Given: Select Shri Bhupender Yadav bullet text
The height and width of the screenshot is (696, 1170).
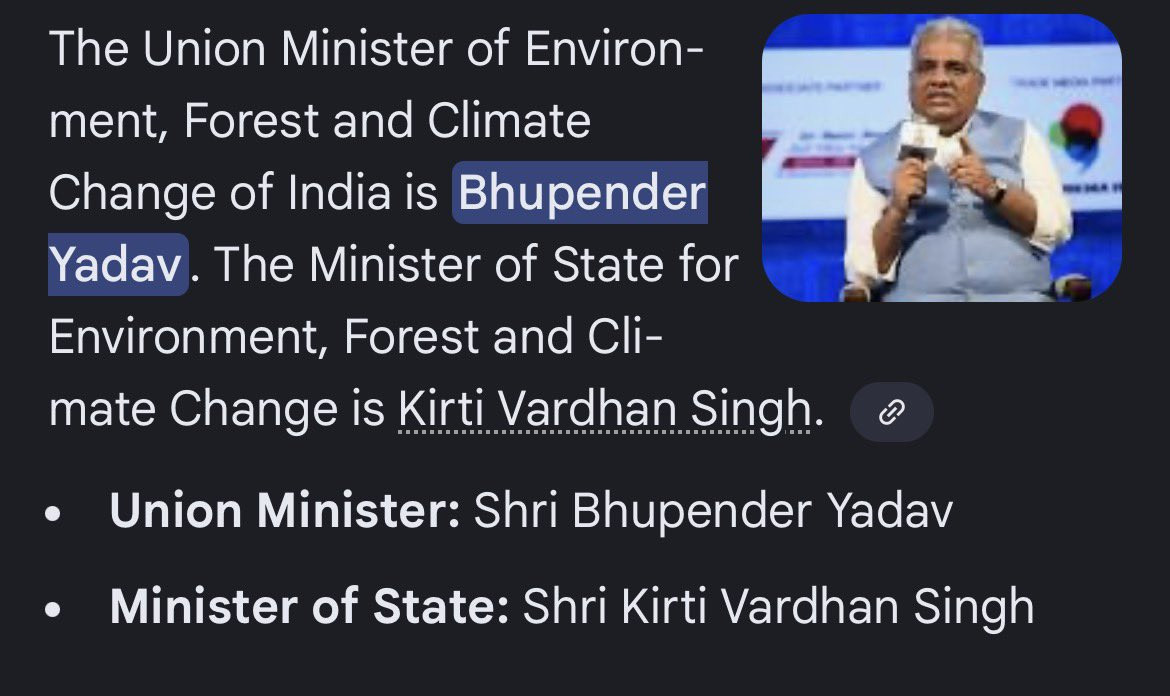Looking at the screenshot, I should [x=713, y=512].
